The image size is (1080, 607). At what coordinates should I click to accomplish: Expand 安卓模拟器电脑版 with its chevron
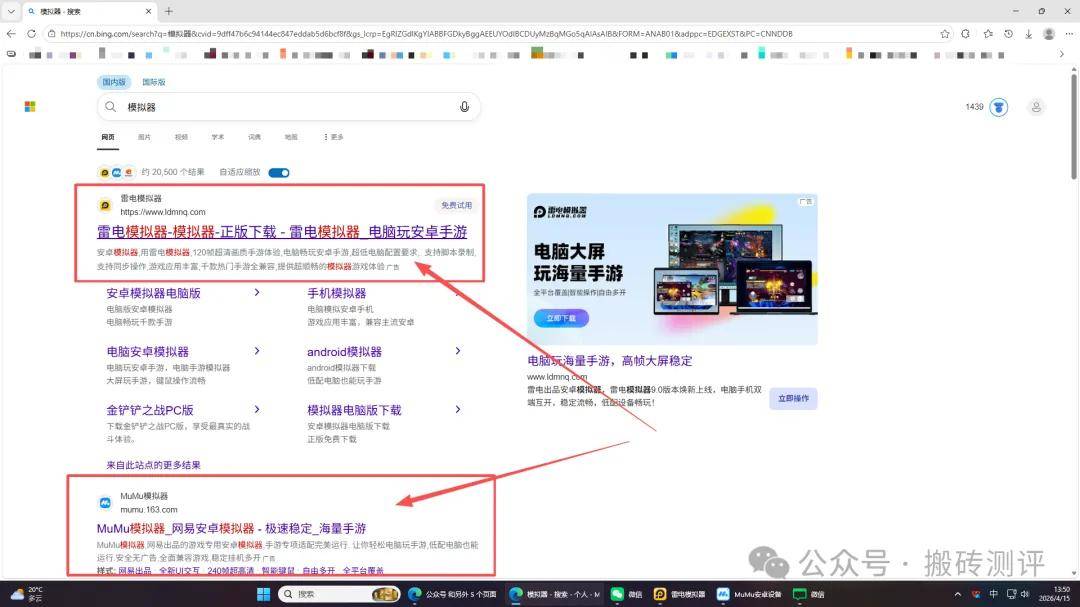257,292
